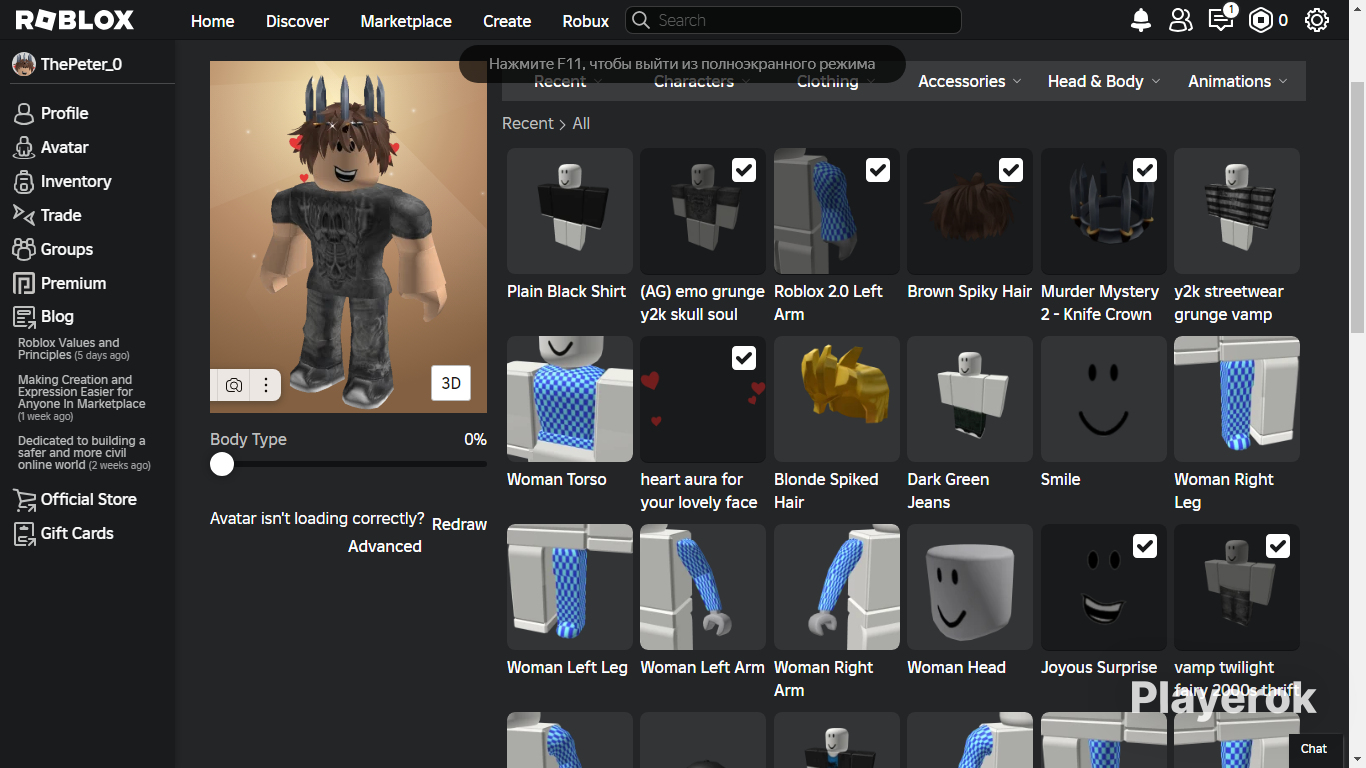Expand the Accessories dropdown
The width and height of the screenshot is (1366, 768).
click(x=970, y=81)
